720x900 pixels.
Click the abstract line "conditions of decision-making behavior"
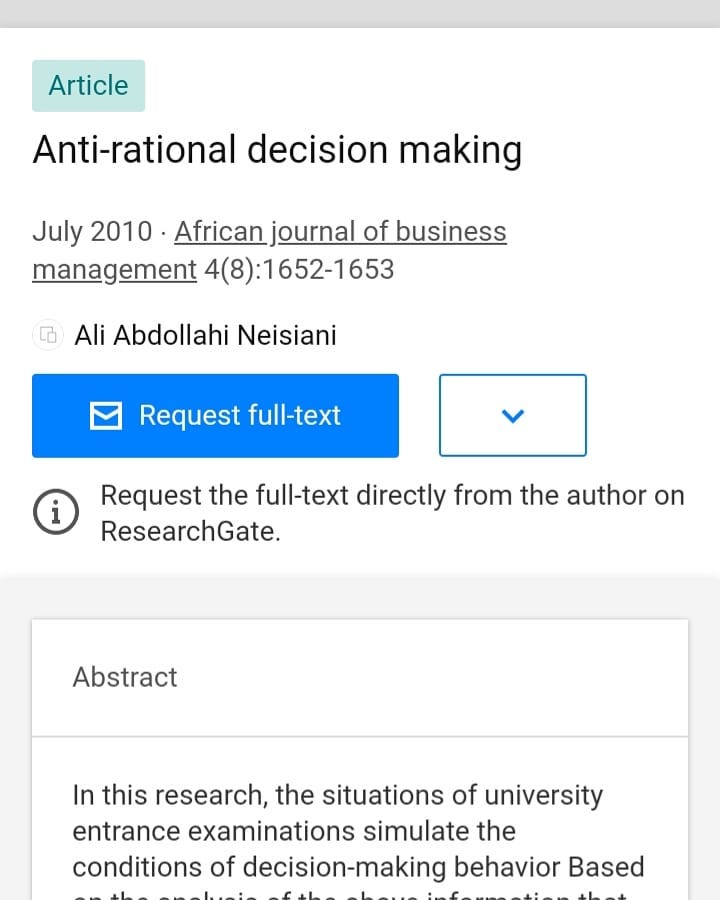point(357,866)
